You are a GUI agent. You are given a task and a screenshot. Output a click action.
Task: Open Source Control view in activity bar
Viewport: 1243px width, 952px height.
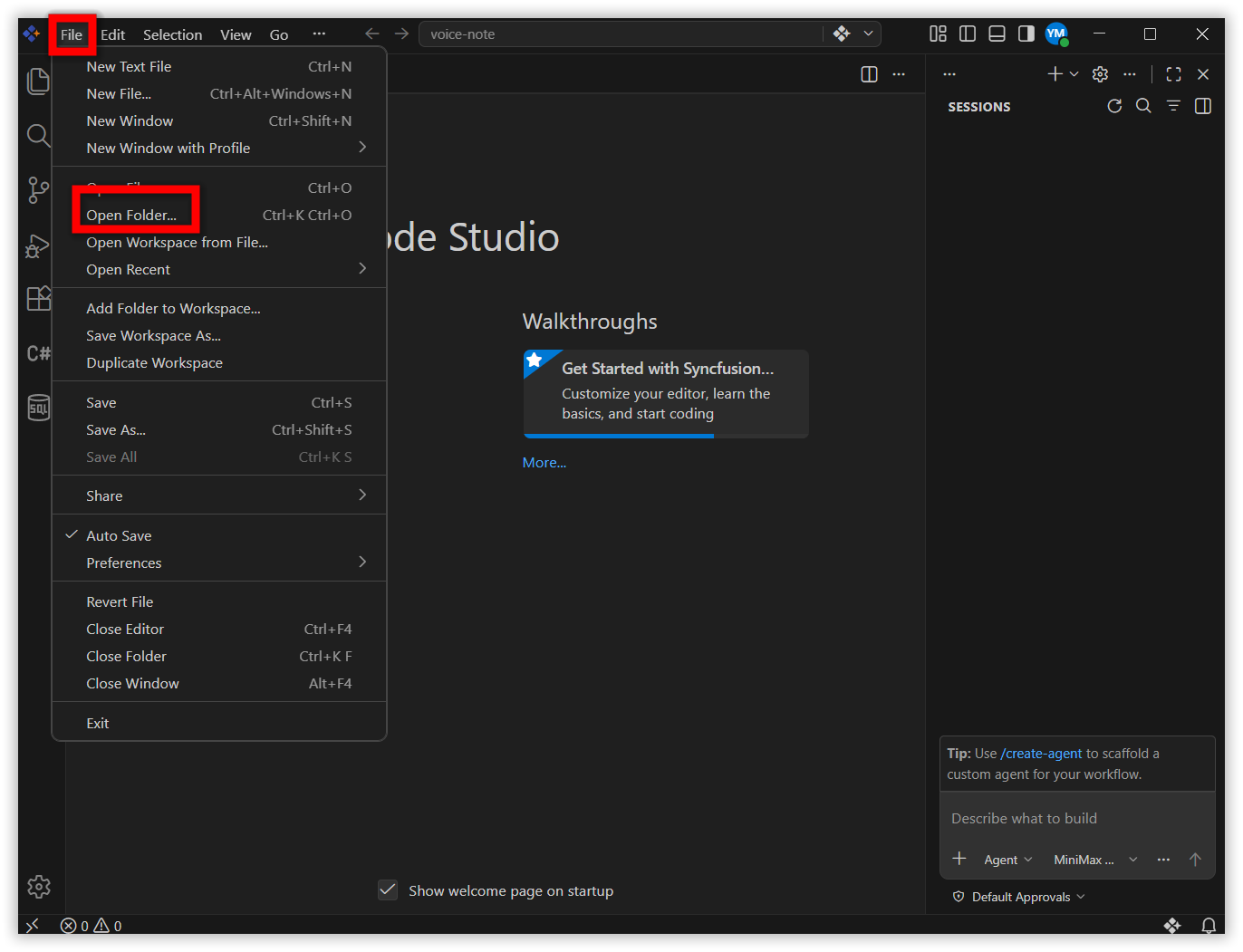point(38,190)
